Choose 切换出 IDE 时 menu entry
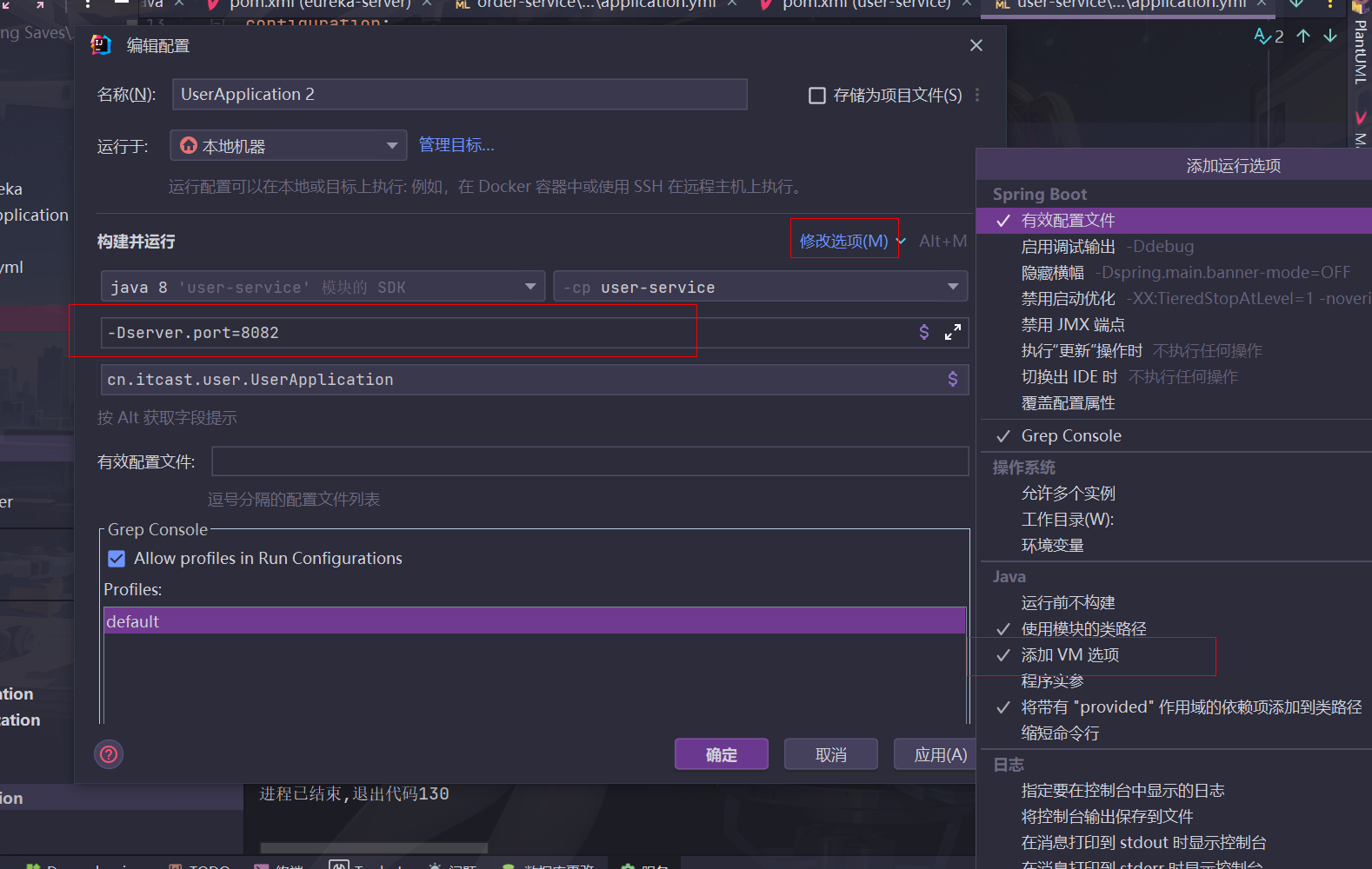This screenshot has height=869, width=1372. point(1174,377)
